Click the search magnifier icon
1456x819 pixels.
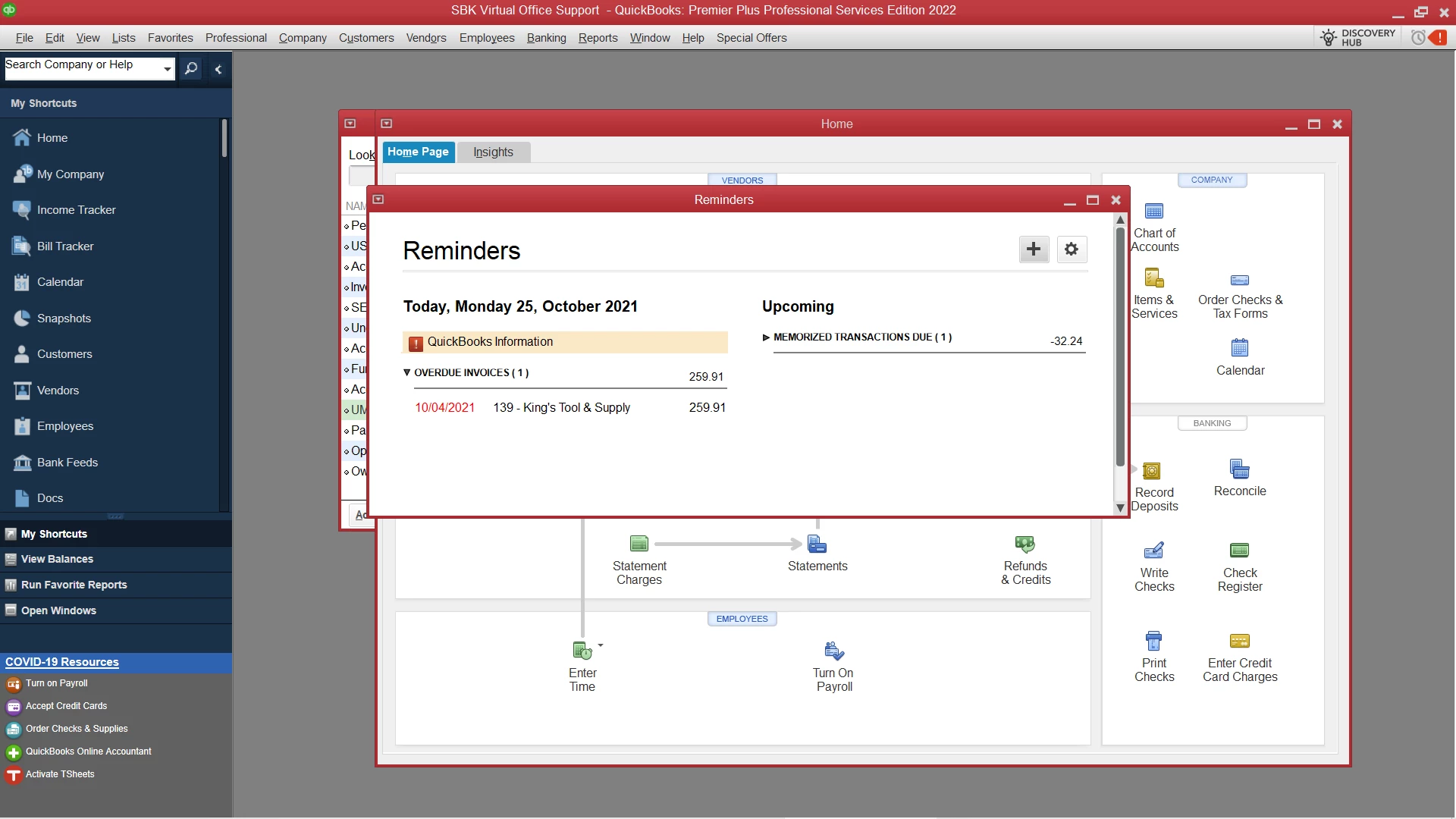click(191, 68)
